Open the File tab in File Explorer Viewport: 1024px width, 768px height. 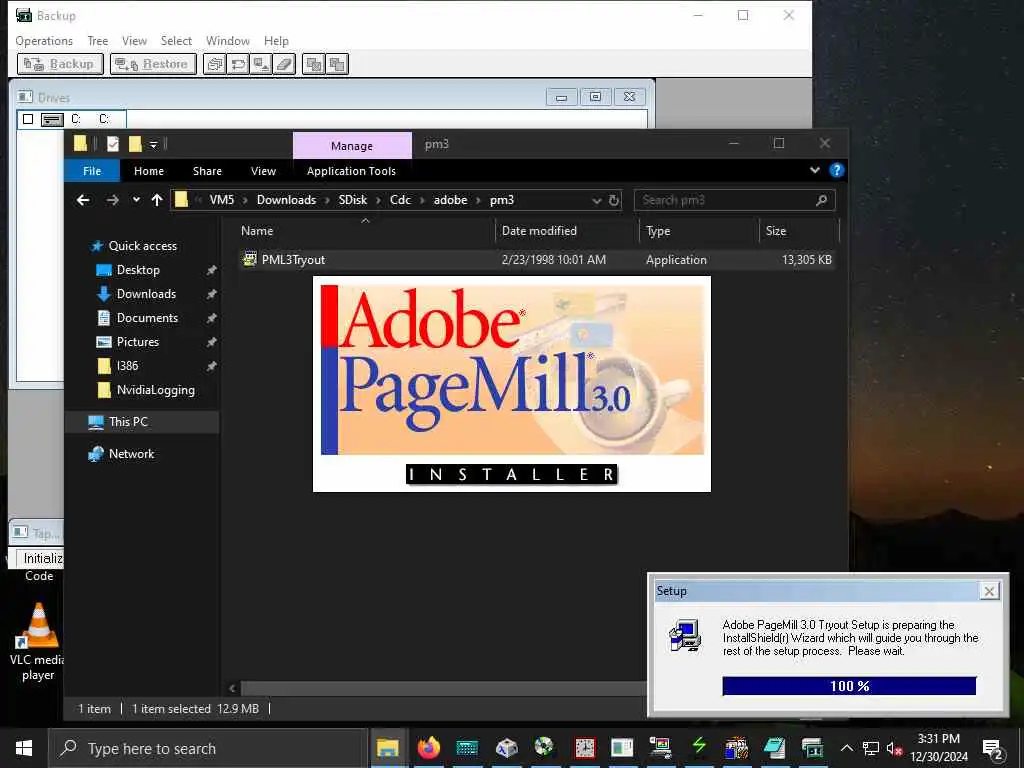92,170
